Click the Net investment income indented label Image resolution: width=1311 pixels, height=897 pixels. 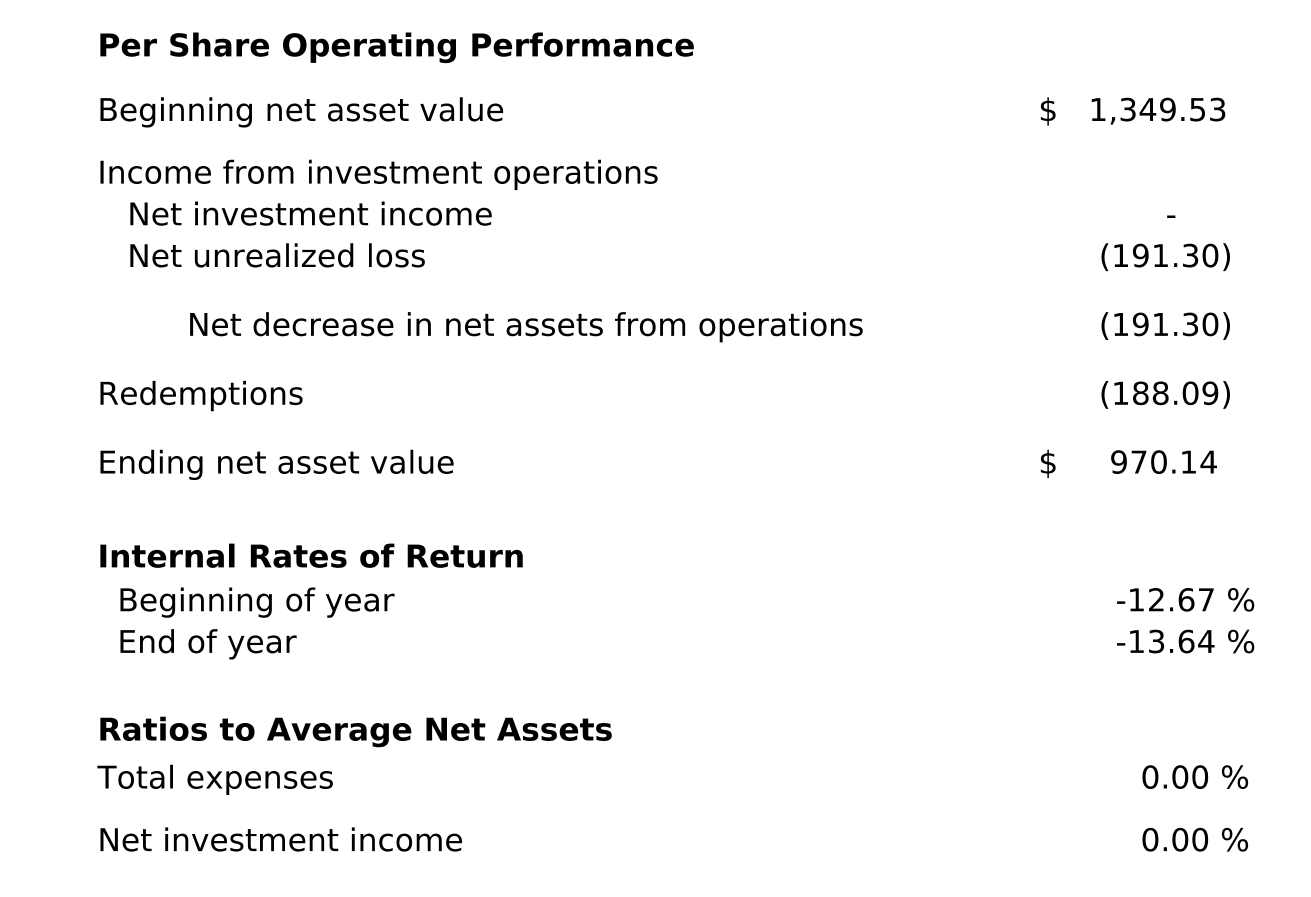tap(310, 215)
